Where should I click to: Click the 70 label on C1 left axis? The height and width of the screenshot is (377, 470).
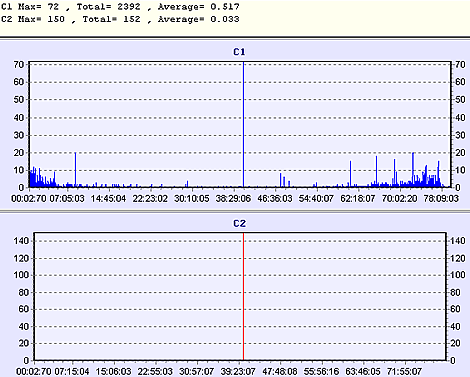coord(18,65)
